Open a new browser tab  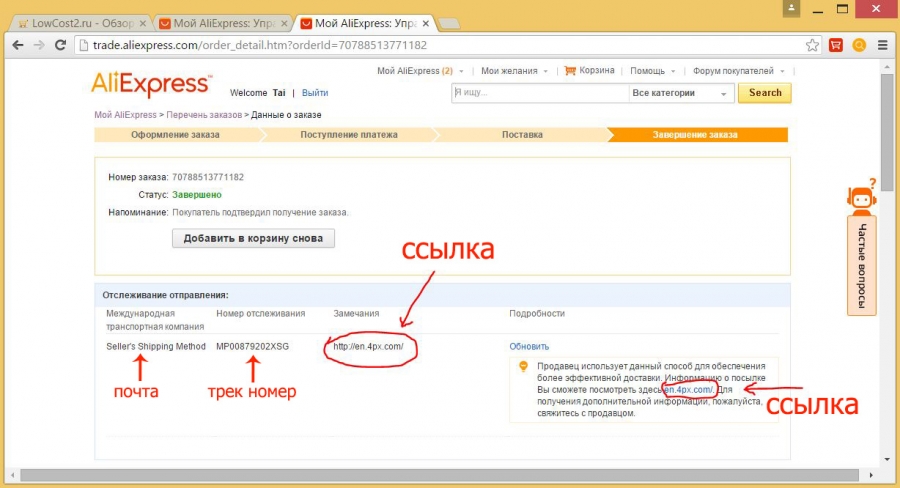pyautogui.click(x=449, y=24)
